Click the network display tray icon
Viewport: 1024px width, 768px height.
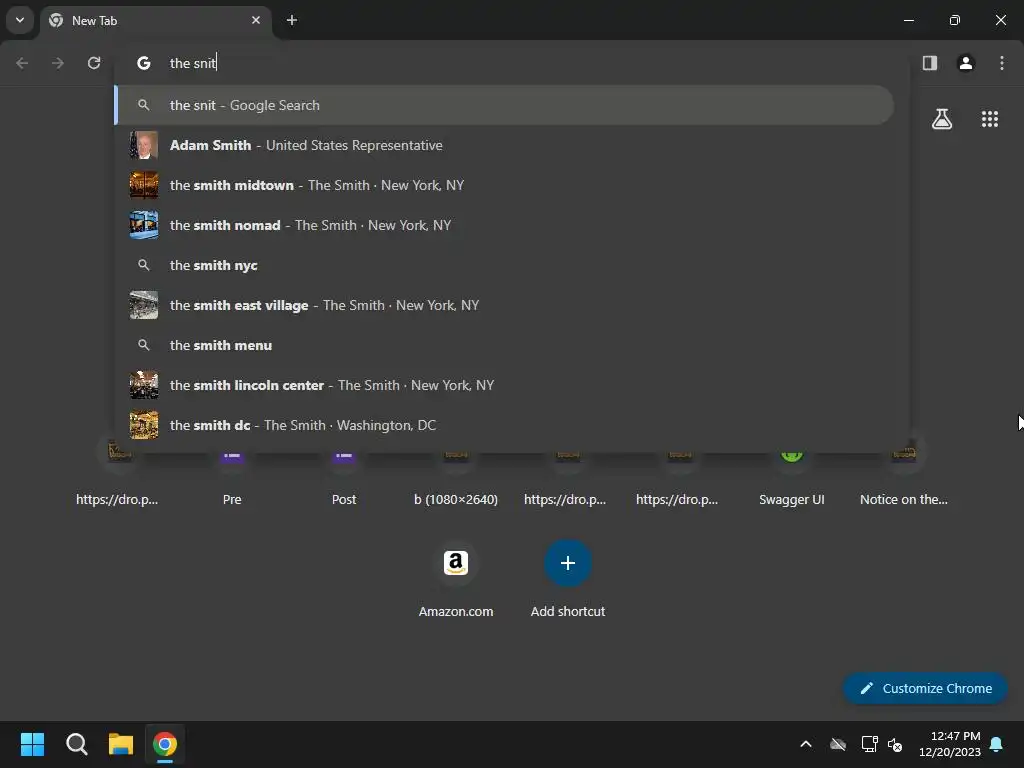(x=869, y=744)
